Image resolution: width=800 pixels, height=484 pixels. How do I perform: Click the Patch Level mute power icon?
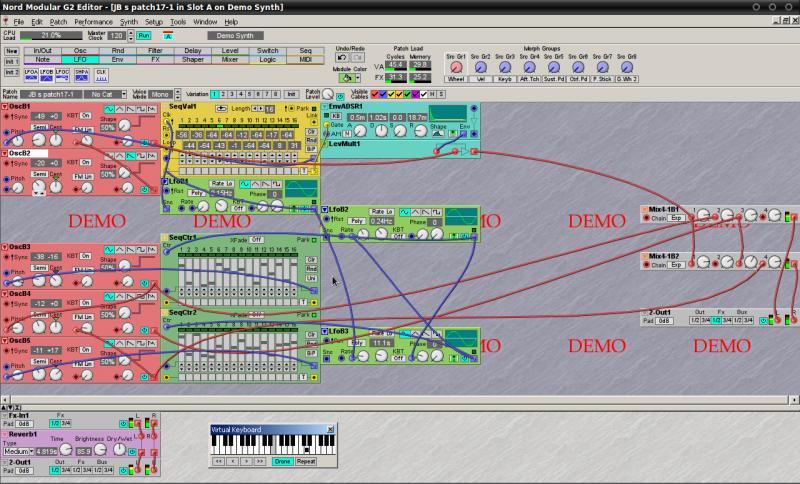(x=340, y=96)
